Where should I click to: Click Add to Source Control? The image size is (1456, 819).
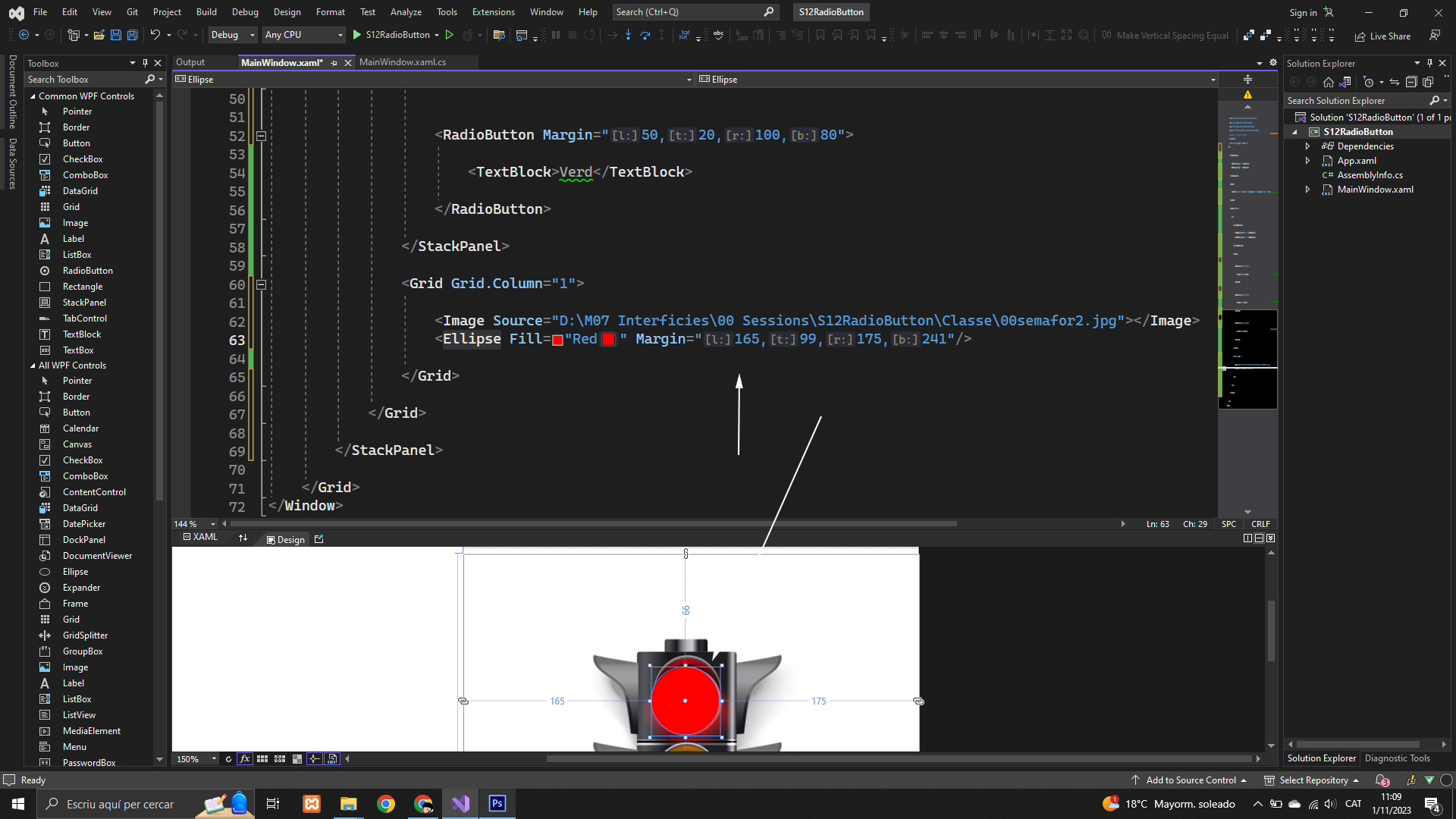[1190, 780]
